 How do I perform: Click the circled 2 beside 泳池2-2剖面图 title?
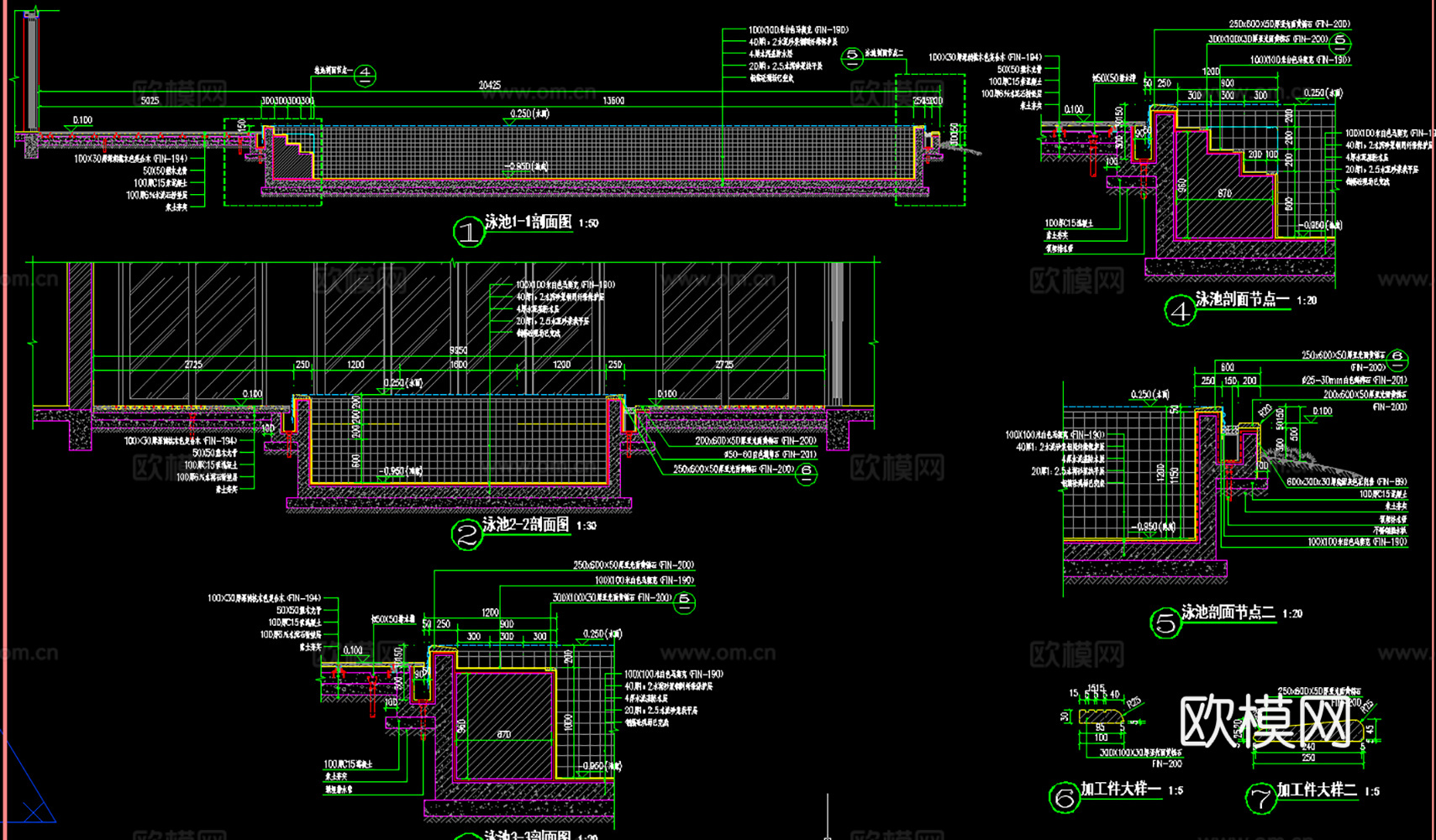click(467, 535)
